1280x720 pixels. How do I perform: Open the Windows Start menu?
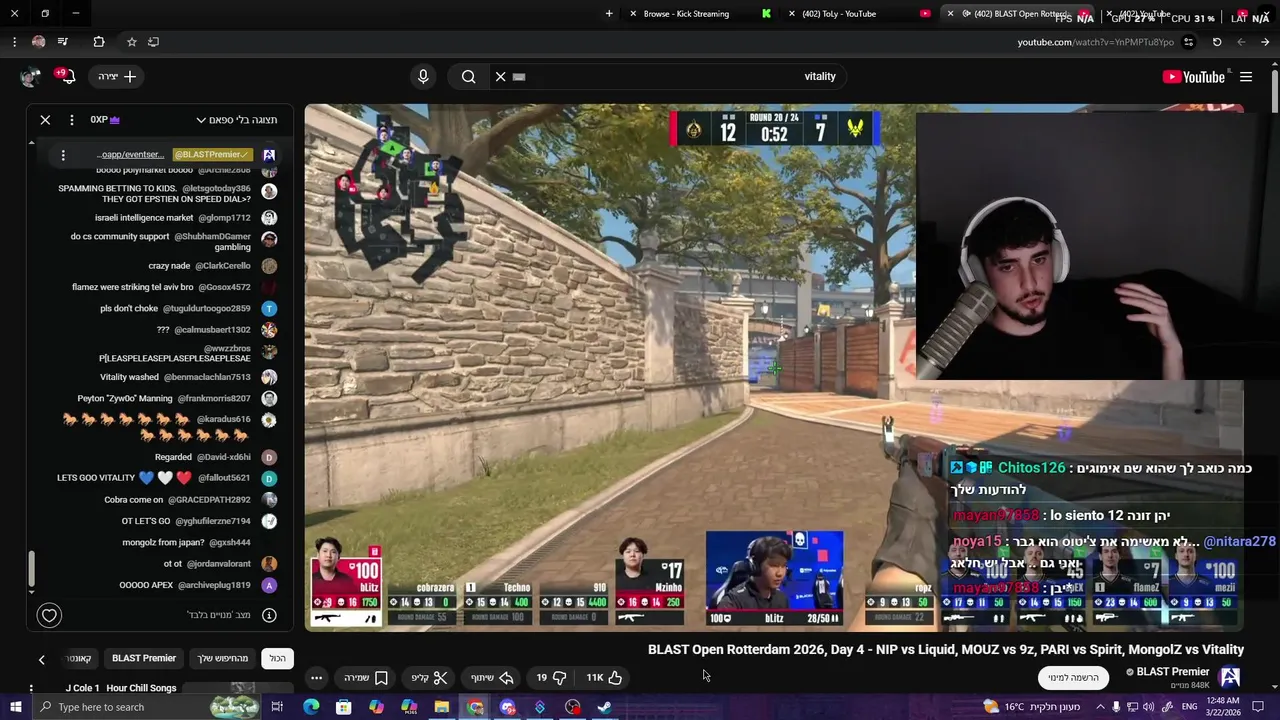point(15,707)
